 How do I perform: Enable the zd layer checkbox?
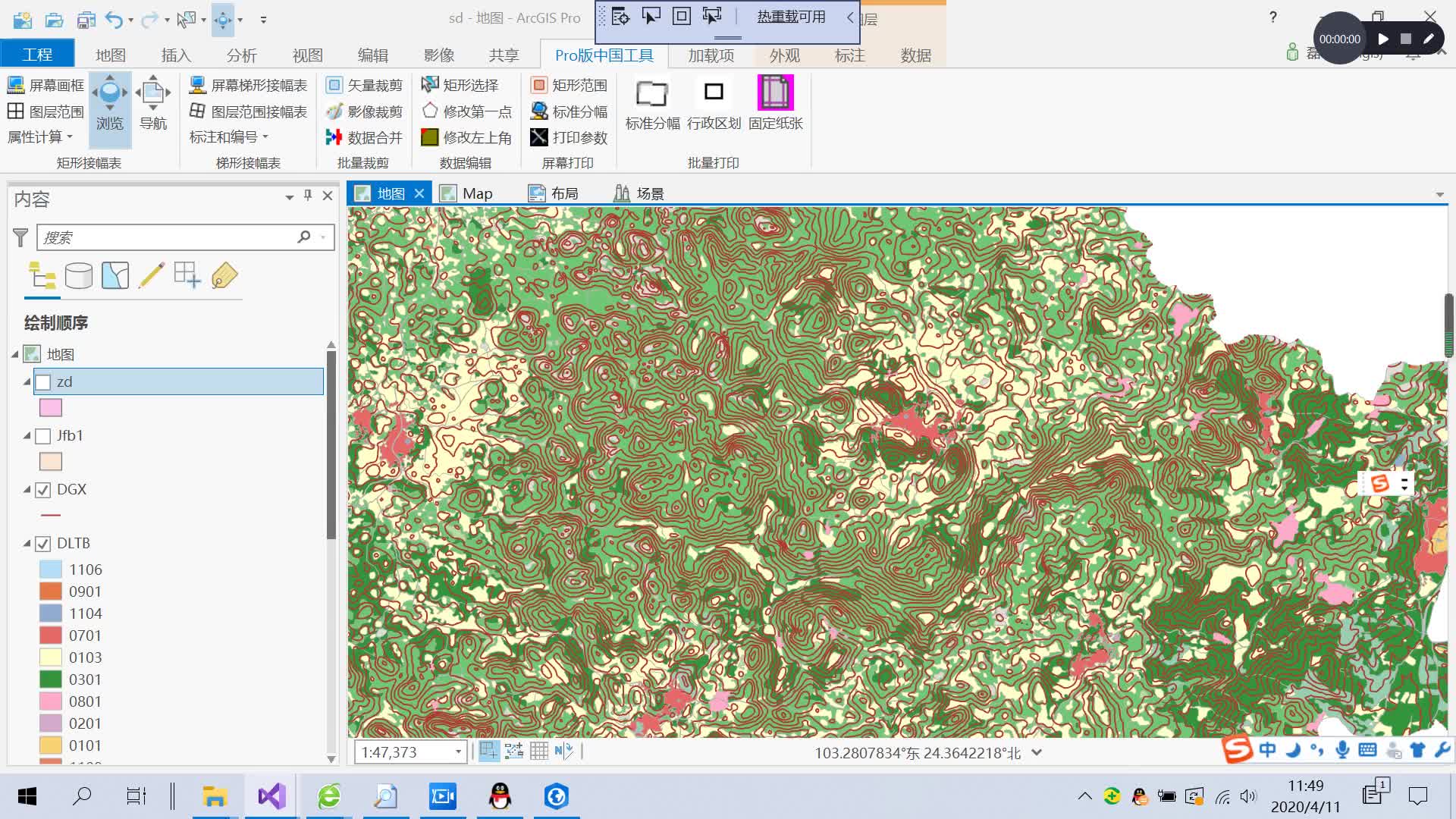(x=43, y=382)
